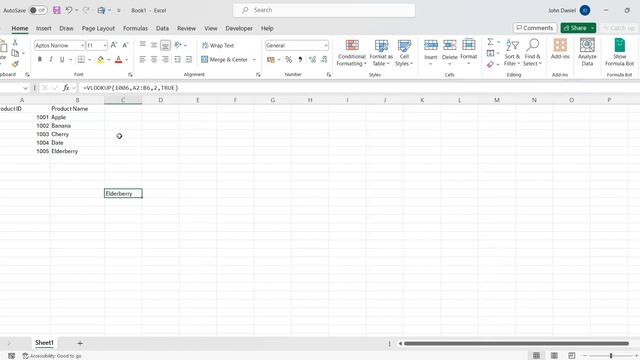
Task: Click Decrease Indent icon
Action: (x=178, y=60)
